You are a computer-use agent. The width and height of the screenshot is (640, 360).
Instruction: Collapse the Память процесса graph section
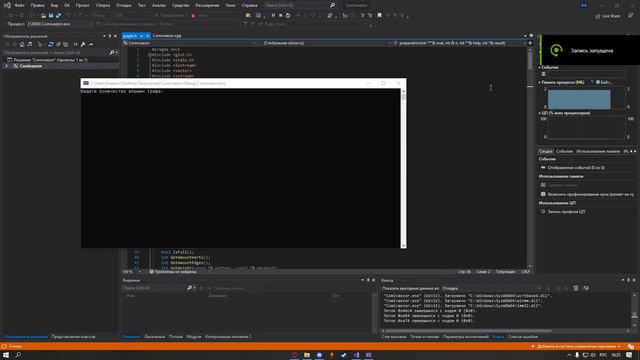[x=539, y=82]
